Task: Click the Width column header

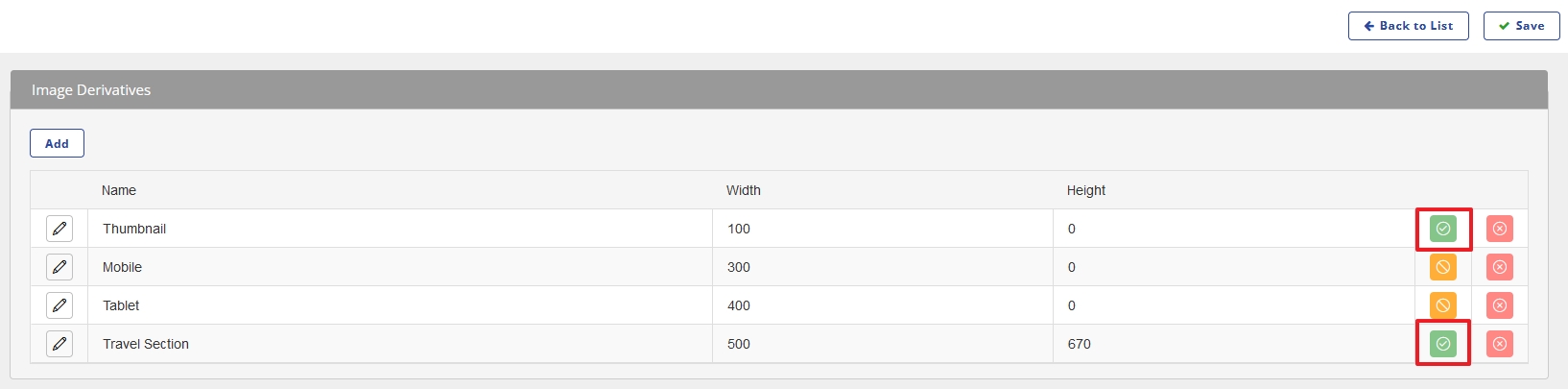Action: [x=743, y=190]
